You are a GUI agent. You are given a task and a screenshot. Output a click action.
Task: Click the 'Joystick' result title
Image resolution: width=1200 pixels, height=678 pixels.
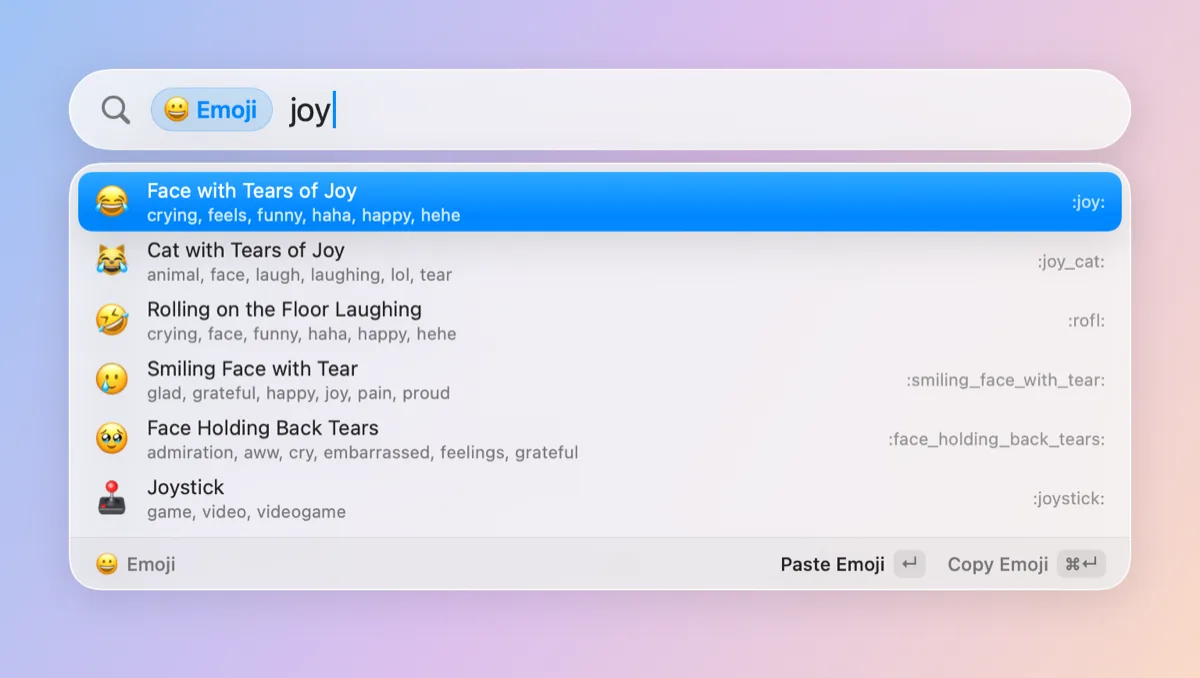pos(186,487)
